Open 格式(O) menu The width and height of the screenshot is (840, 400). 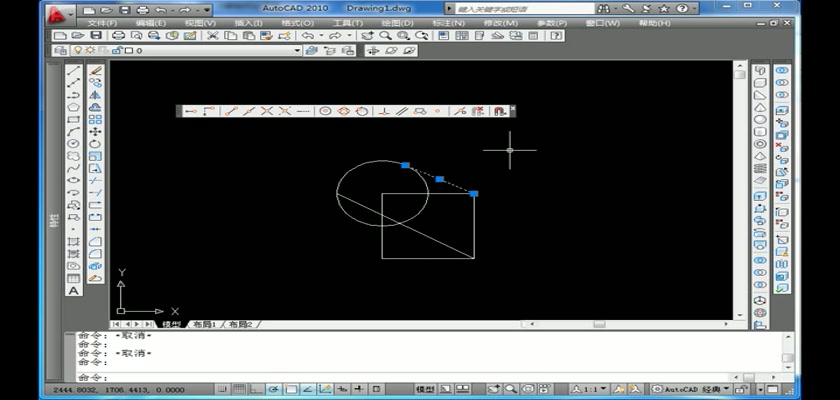[x=297, y=23]
